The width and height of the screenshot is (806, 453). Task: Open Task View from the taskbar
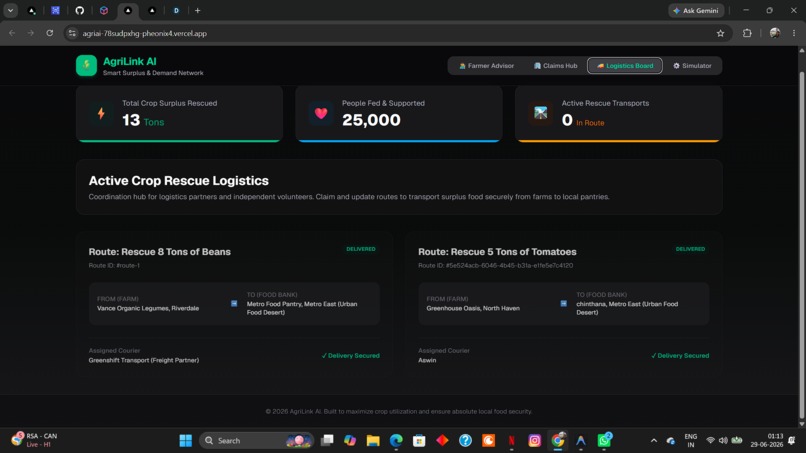click(327, 441)
